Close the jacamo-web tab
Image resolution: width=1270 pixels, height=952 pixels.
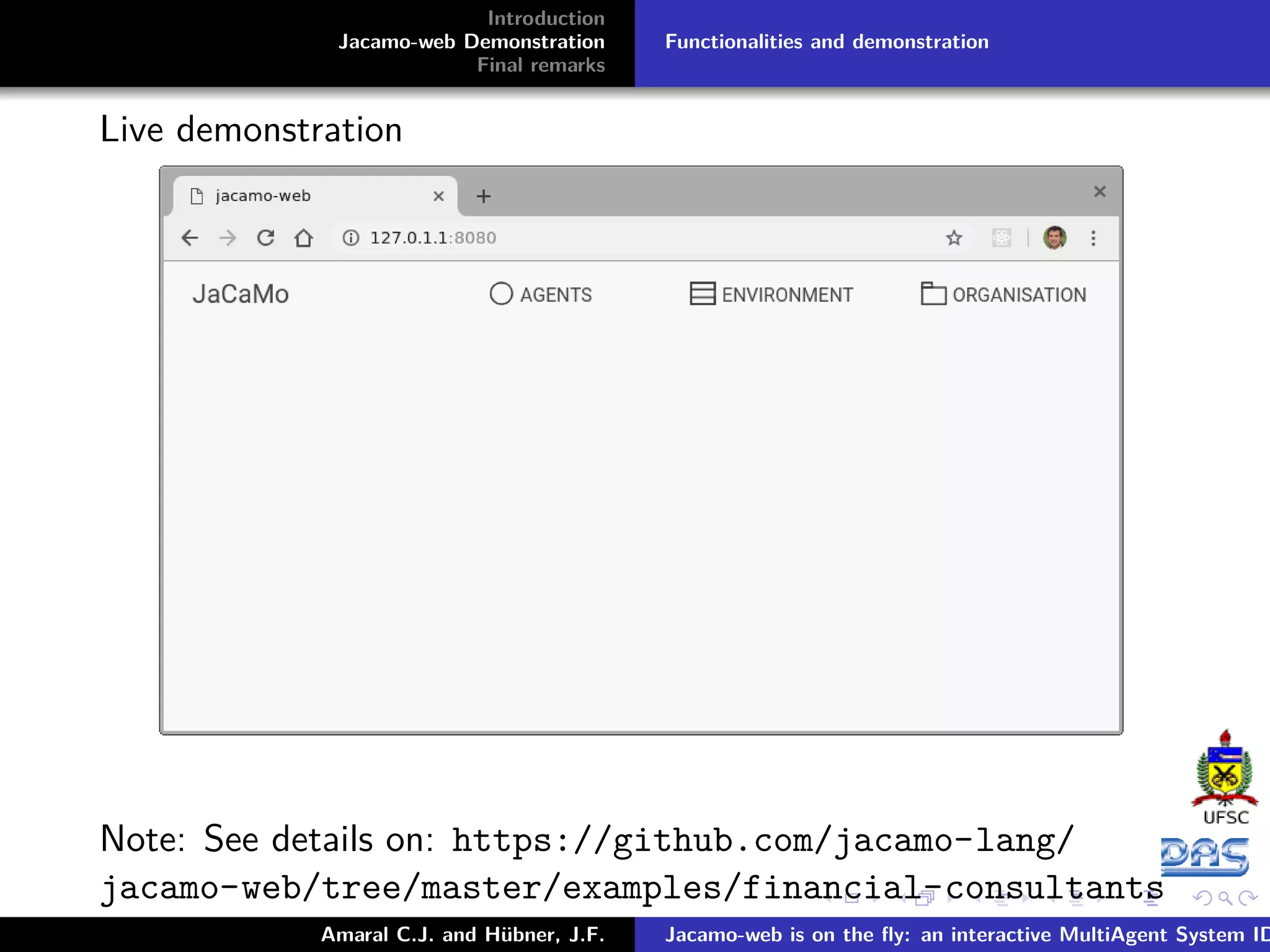pos(438,196)
